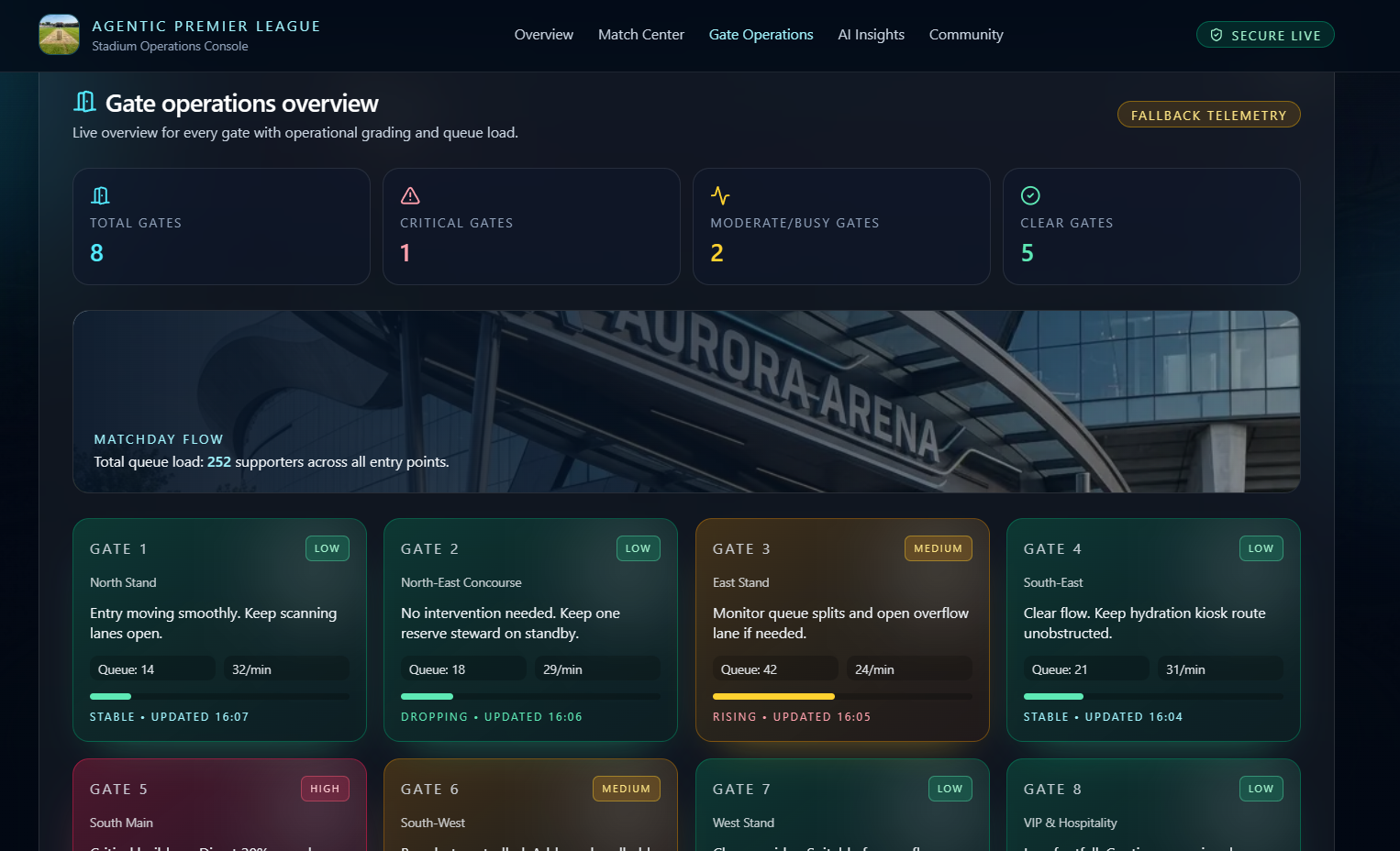Click the '24/min' rate on Gate 3

pos(909,669)
